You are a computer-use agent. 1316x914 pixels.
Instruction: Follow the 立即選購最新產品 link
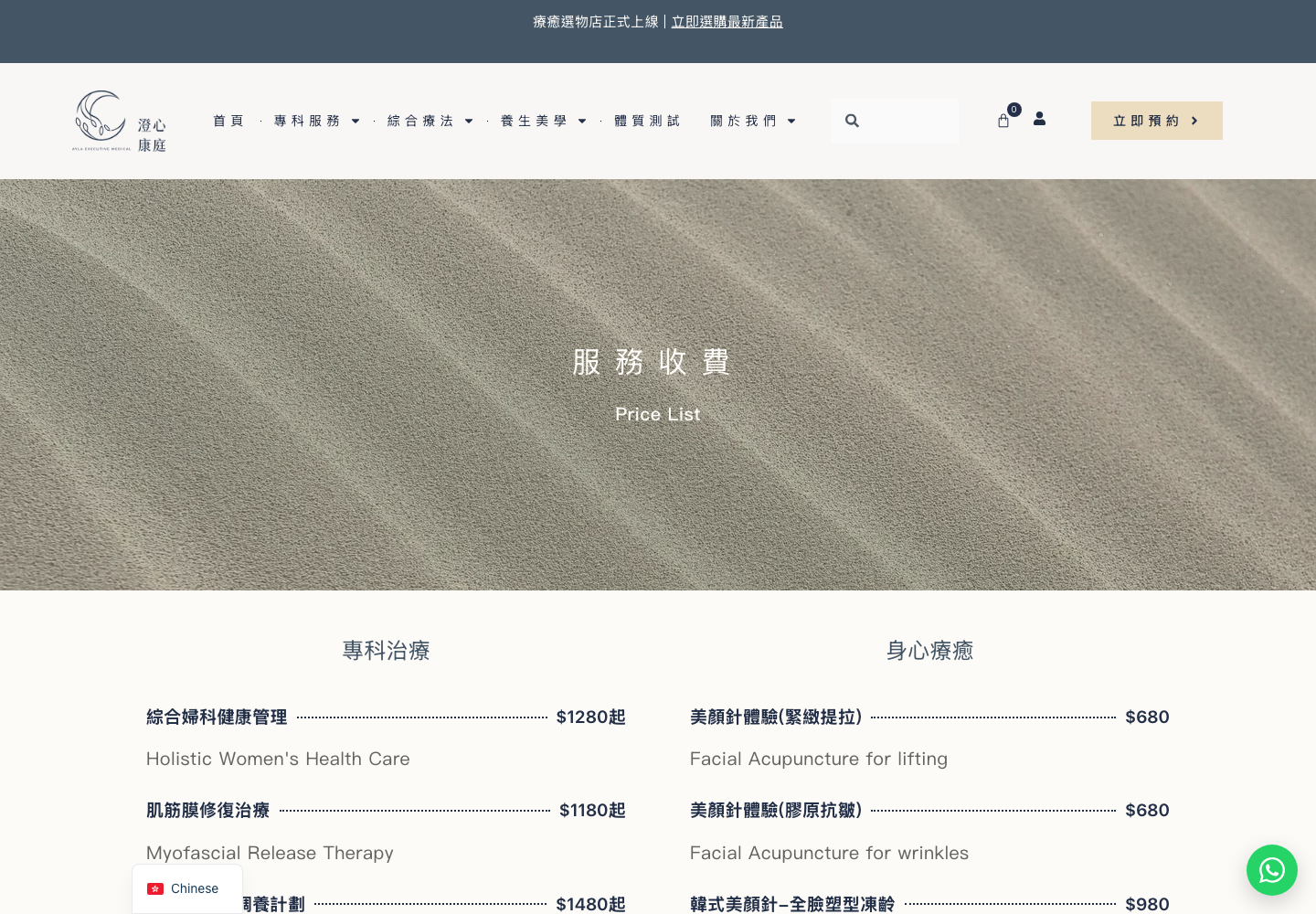click(727, 22)
